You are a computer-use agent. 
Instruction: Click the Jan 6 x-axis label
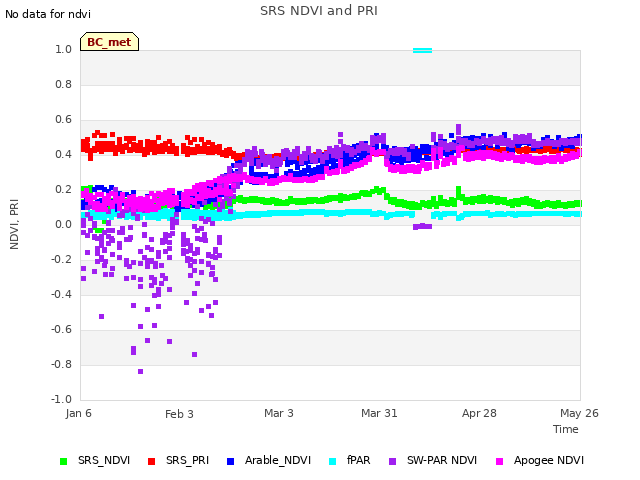pyautogui.click(x=78, y=413)
